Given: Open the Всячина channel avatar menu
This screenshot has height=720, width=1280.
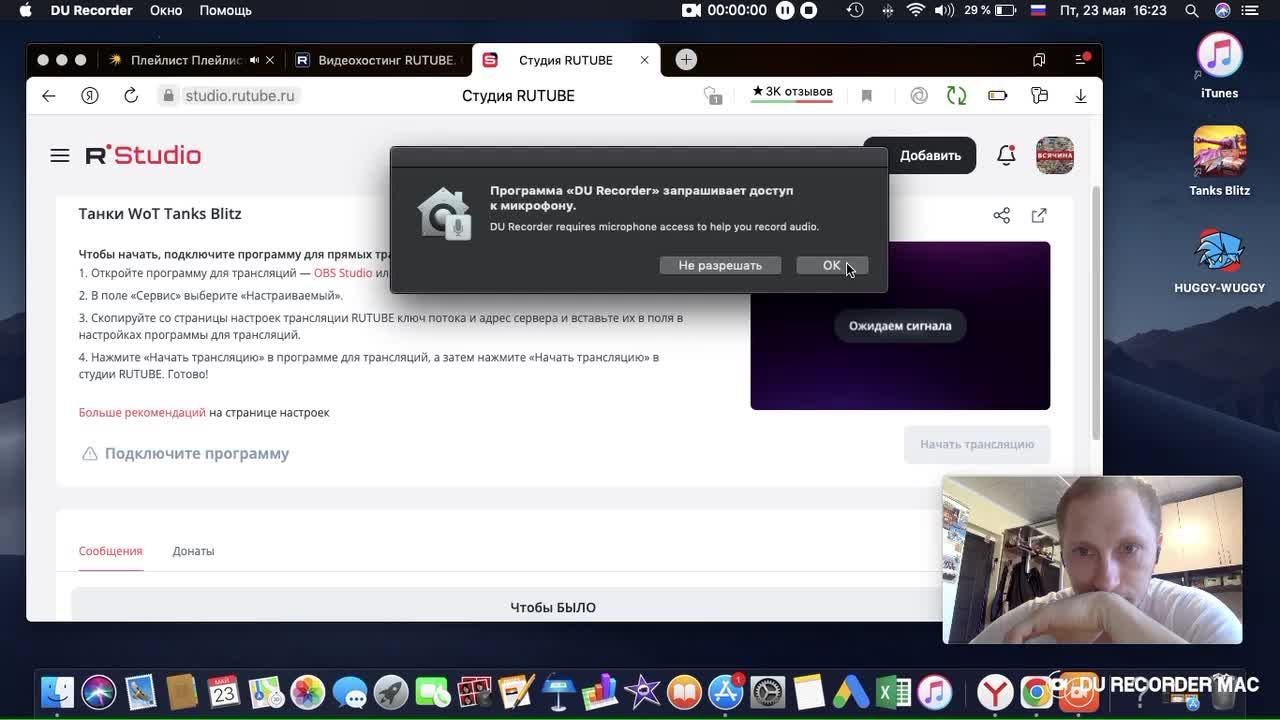Looking at the screenshot, I should click(x=1054, y=155).
